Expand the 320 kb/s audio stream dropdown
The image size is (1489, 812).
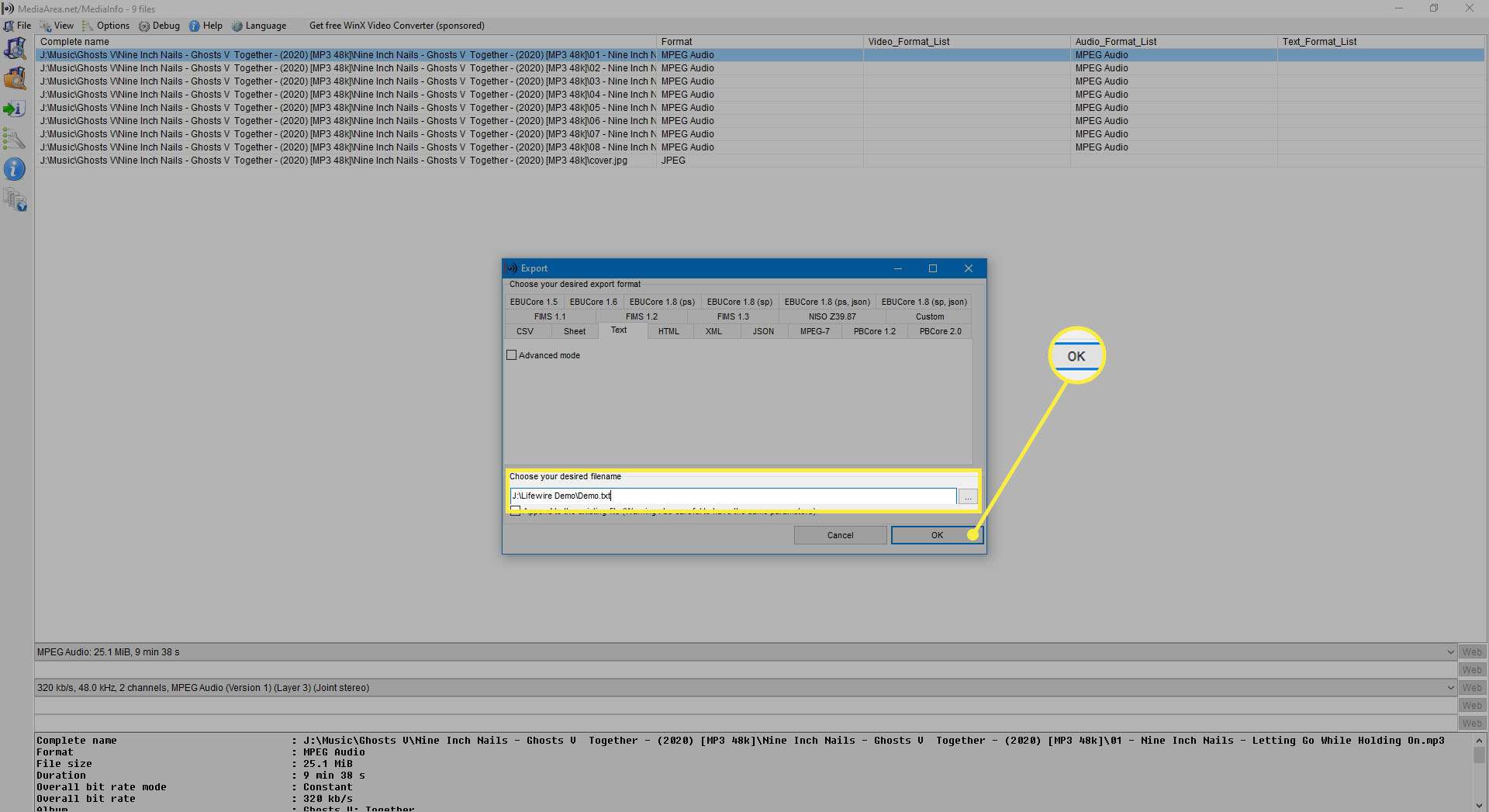1450,688
